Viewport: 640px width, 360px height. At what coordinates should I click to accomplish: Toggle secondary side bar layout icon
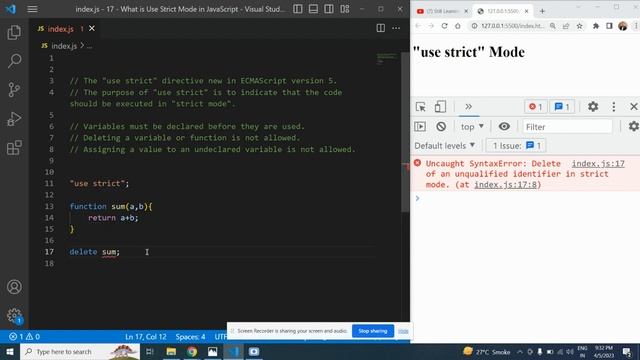329,9
